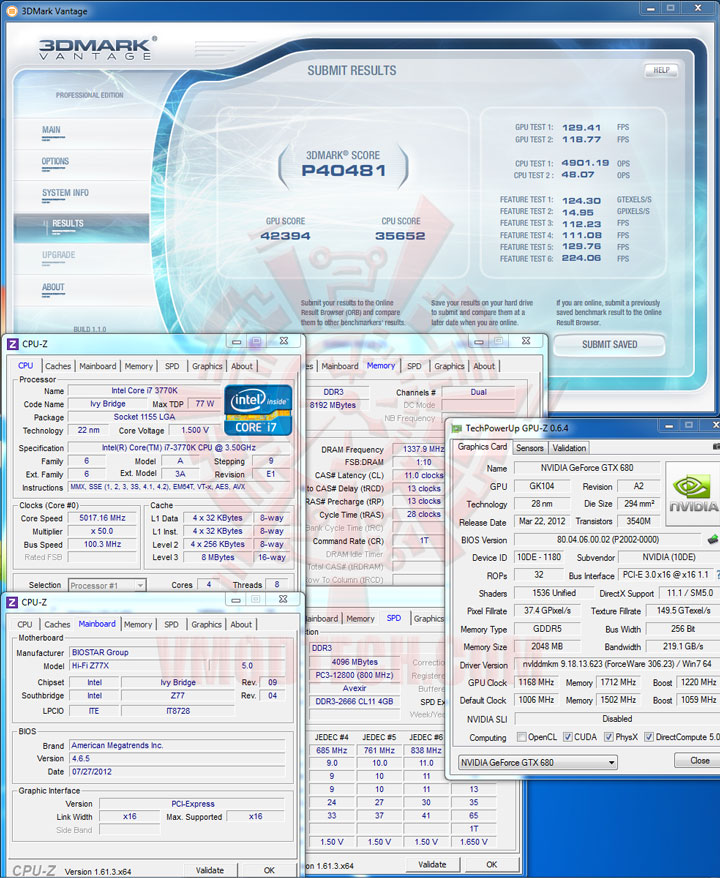Click the GPU score value 42394
The image size is (720, 878).
(285, 236)
